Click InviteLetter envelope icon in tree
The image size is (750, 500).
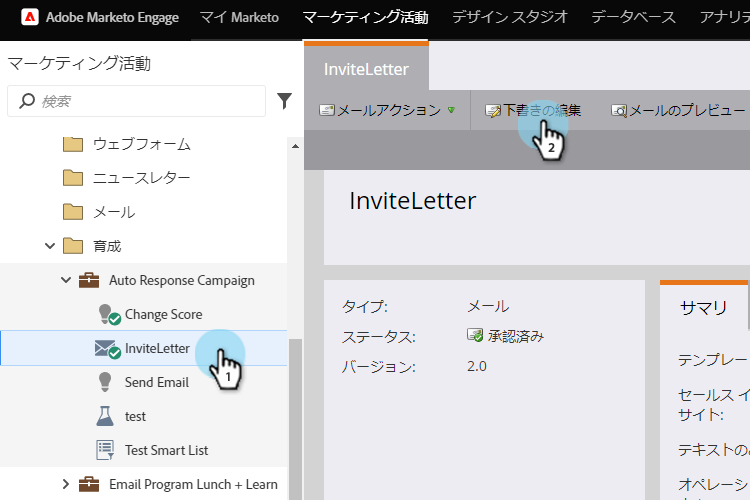click(x=107, y=349)
